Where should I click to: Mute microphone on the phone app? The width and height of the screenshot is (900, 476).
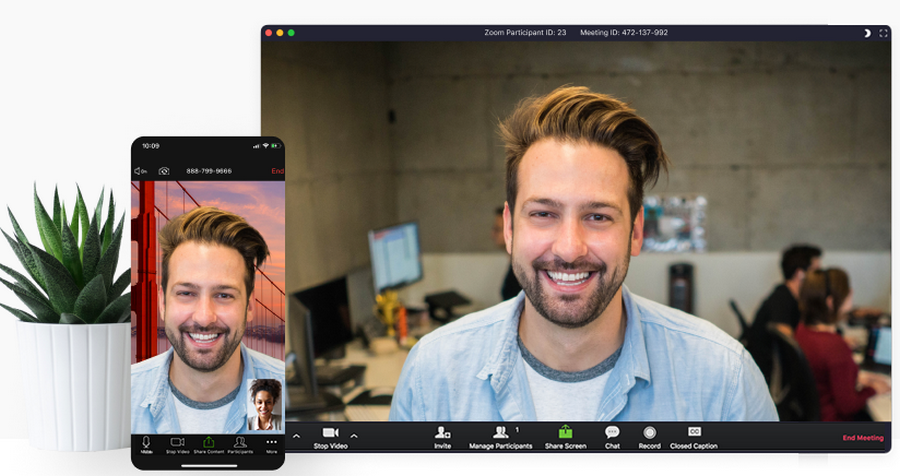(x=146, y=444)
